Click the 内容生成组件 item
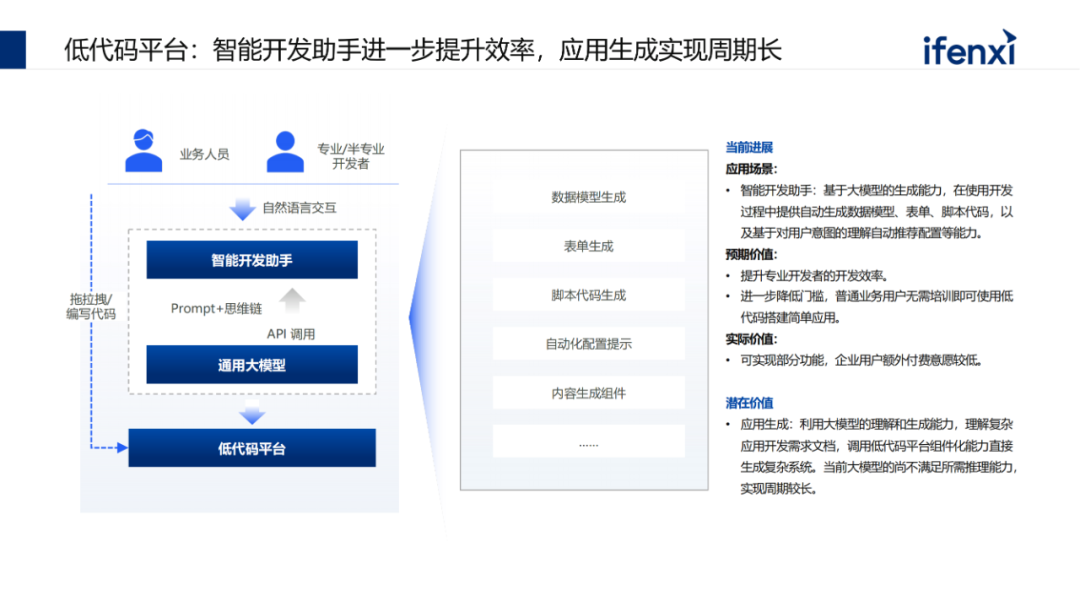The height and width of the screenshot is (607, 1080). (x=589, y=393)
